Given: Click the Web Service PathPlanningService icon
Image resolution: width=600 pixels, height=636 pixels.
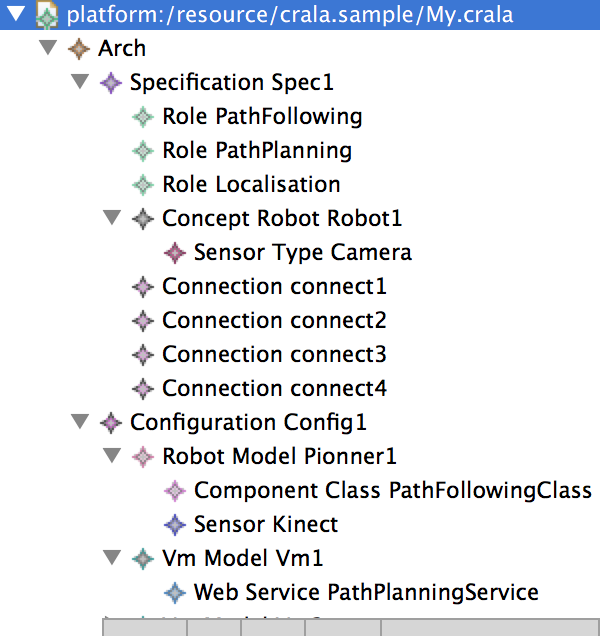Looking at the screenshot, I should point(175,592).
